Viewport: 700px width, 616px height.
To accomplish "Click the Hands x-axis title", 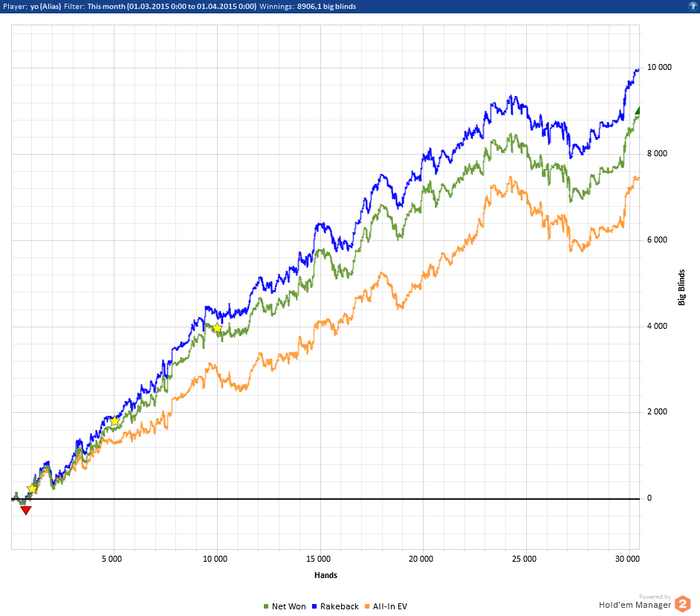I will click(x=325, y=575).
